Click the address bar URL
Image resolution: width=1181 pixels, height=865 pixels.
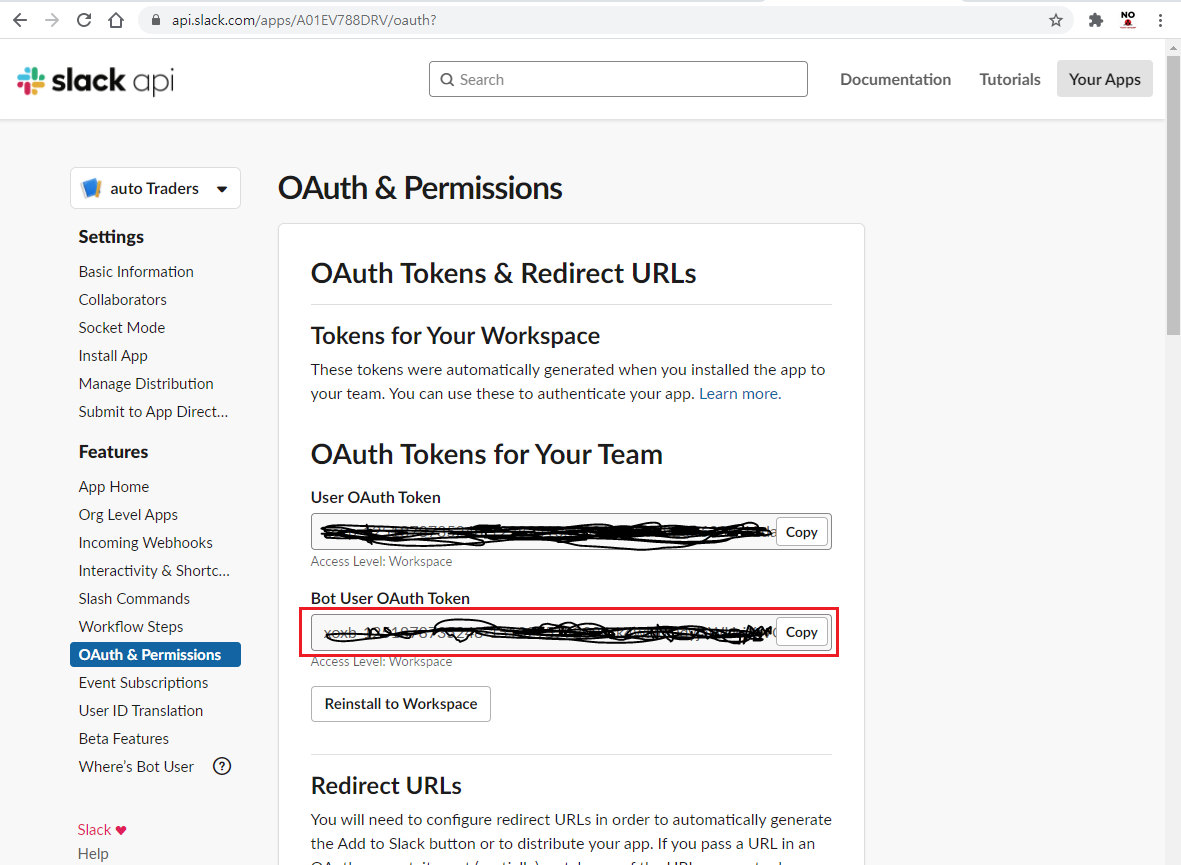pyautogui.click(x=304, y=20)
